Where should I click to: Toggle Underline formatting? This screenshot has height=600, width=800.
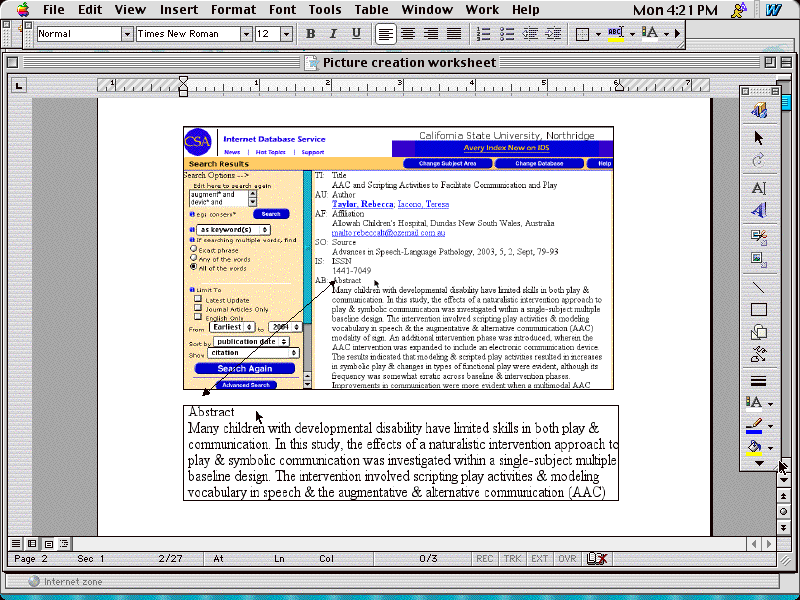click(x=356, y=34)
